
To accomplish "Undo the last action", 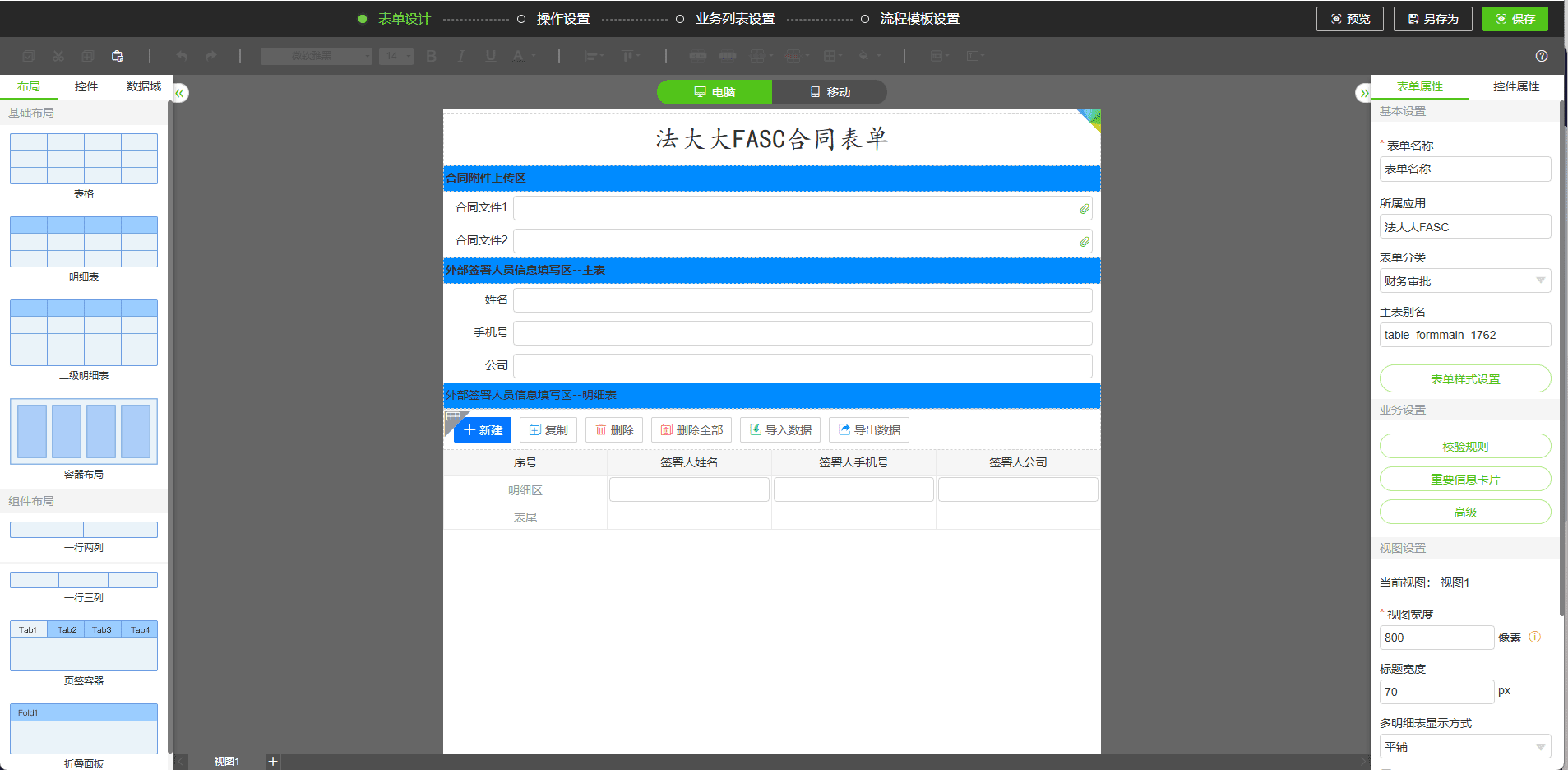I will 182,56.
